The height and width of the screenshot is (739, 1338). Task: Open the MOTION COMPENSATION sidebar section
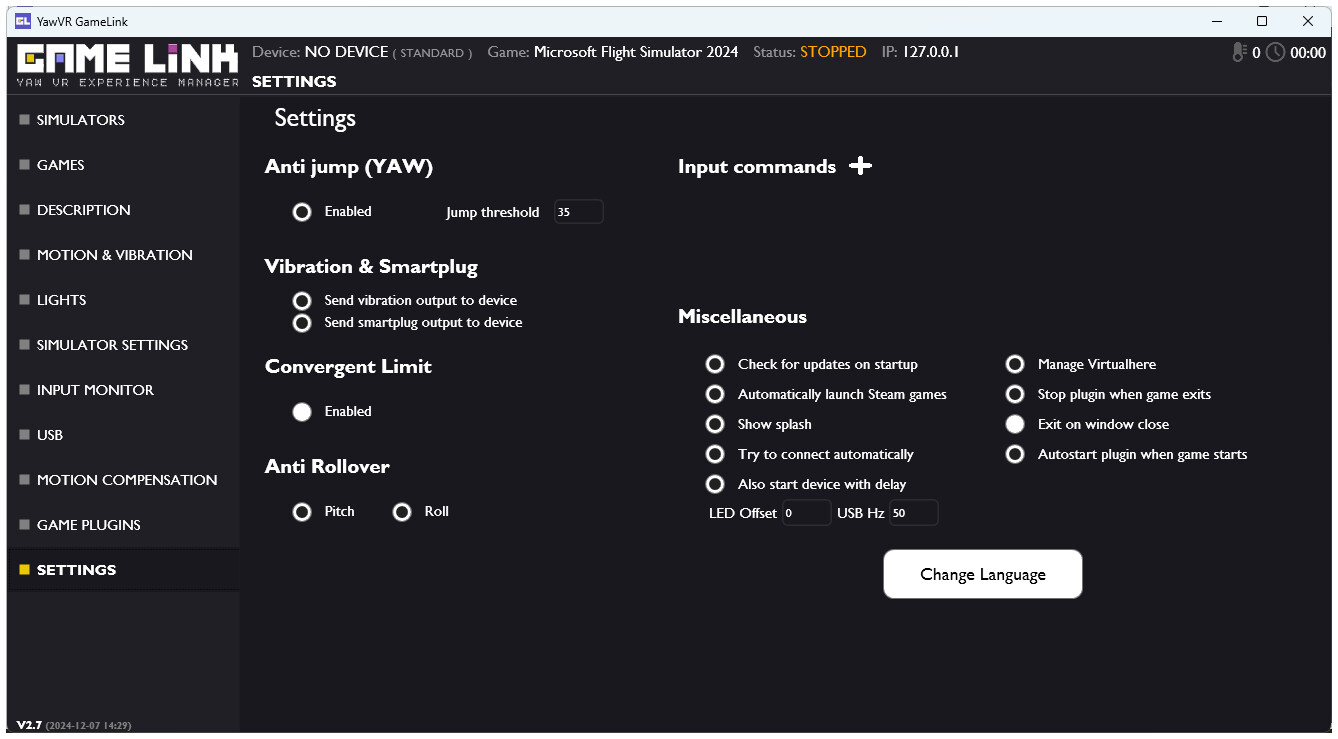coord(126,479)
